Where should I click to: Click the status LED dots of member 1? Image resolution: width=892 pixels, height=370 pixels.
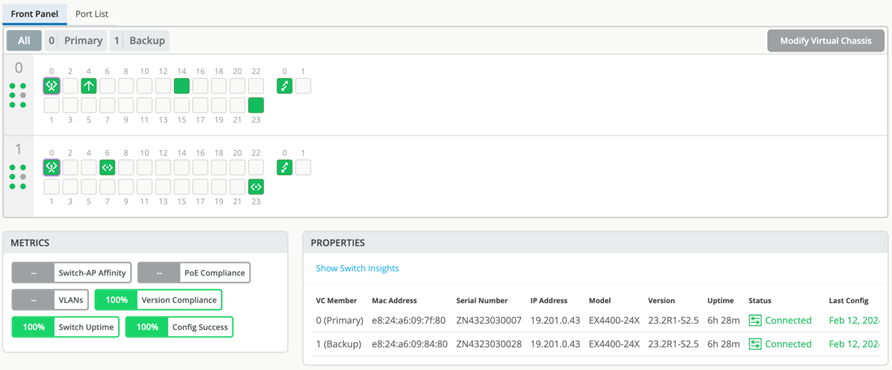click(x=18, y=176)
